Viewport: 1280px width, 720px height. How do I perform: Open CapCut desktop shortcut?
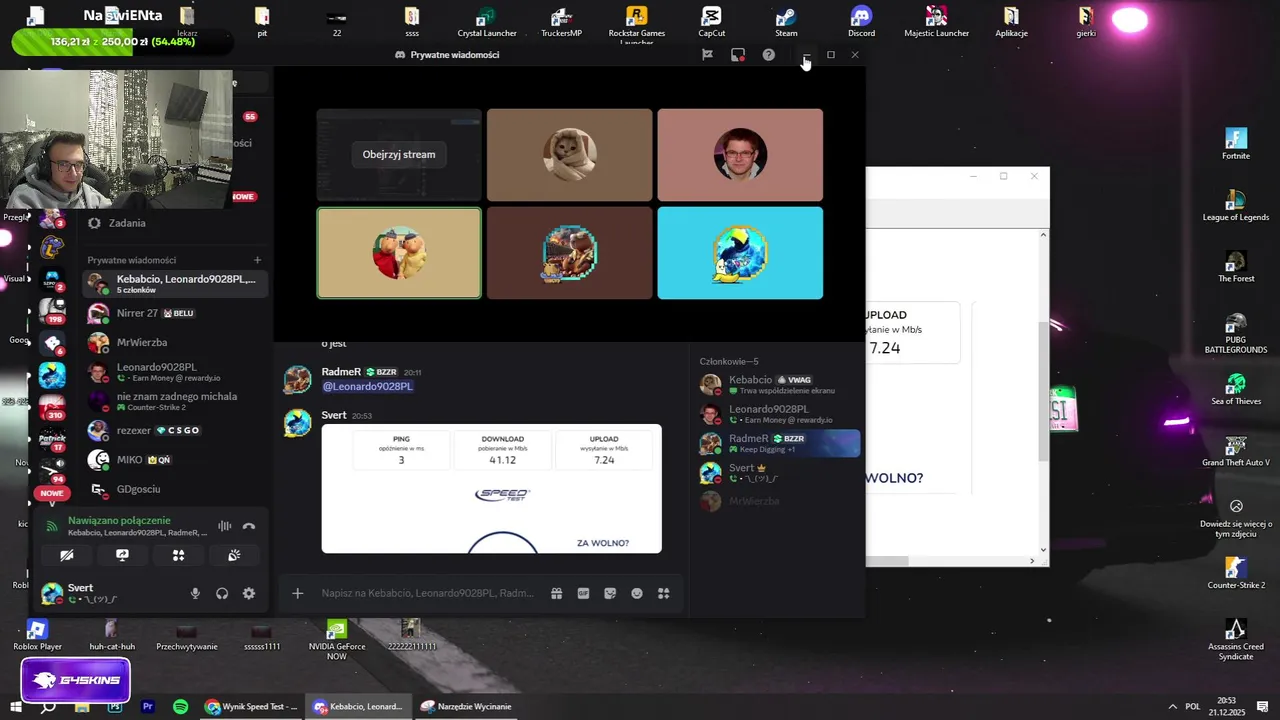pyautogui.click(x=711, y=21)
